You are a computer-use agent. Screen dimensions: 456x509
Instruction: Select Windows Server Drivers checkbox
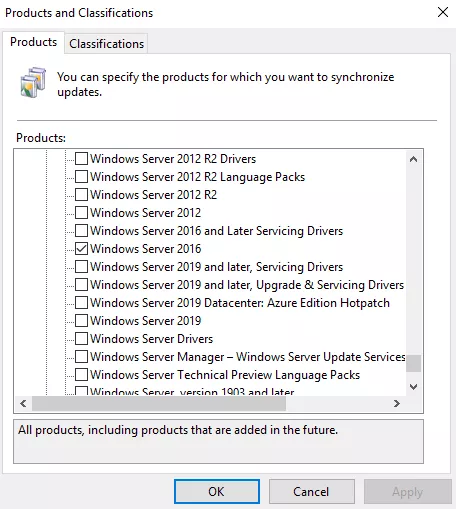click(81, 339)
